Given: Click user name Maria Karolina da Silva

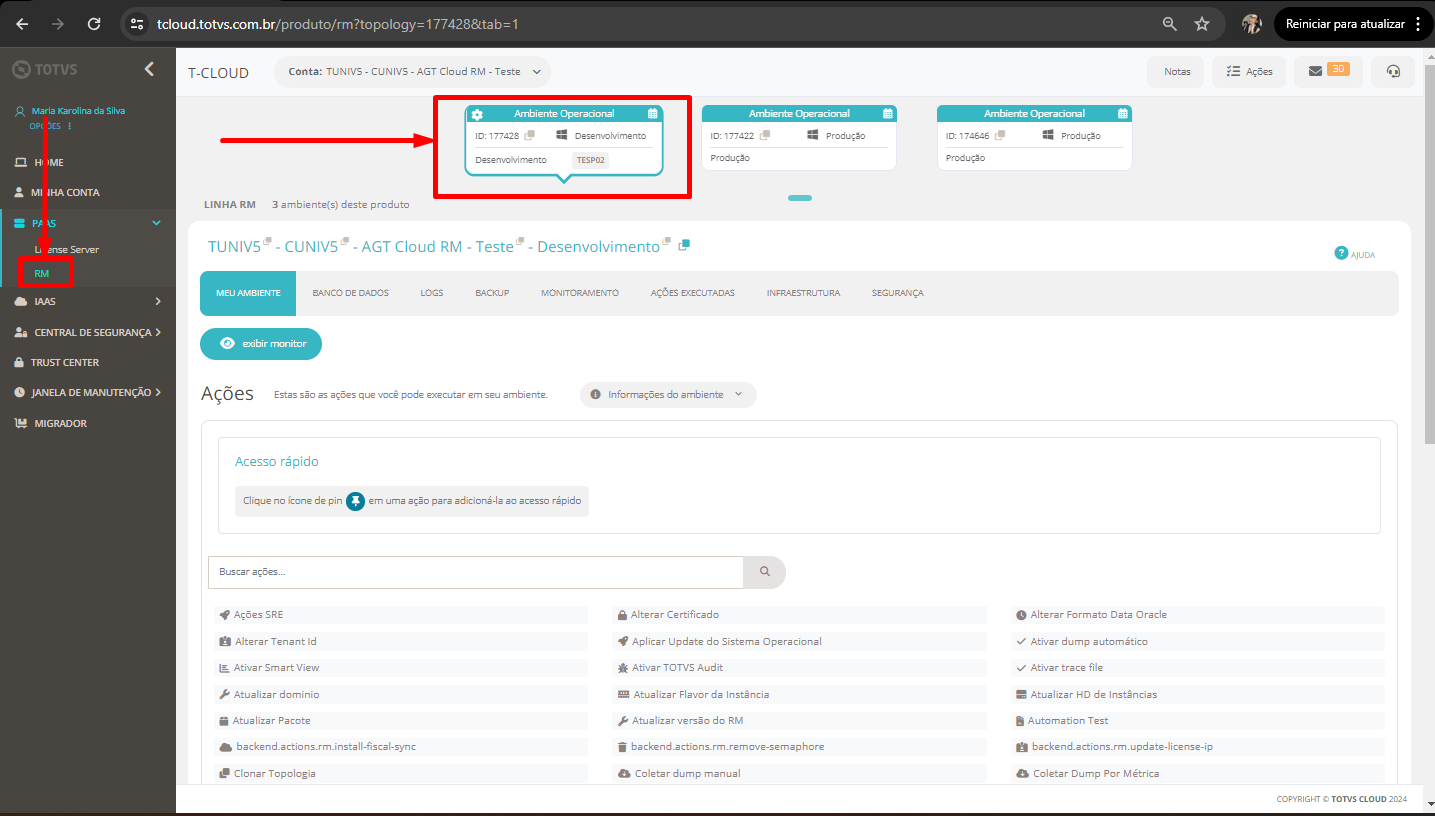Looking at the screenshot, I should [x=78, y=111].
